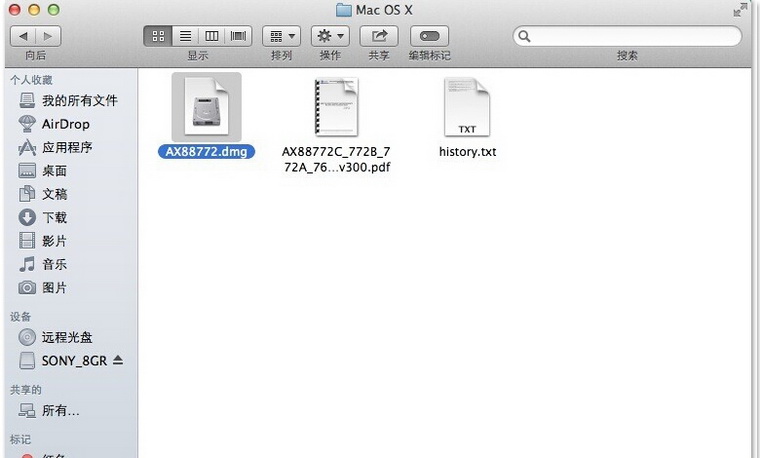Viewport: 760px width, 458px height.
Task: Select the AX88772C PDF document
Action: point(336,107)
